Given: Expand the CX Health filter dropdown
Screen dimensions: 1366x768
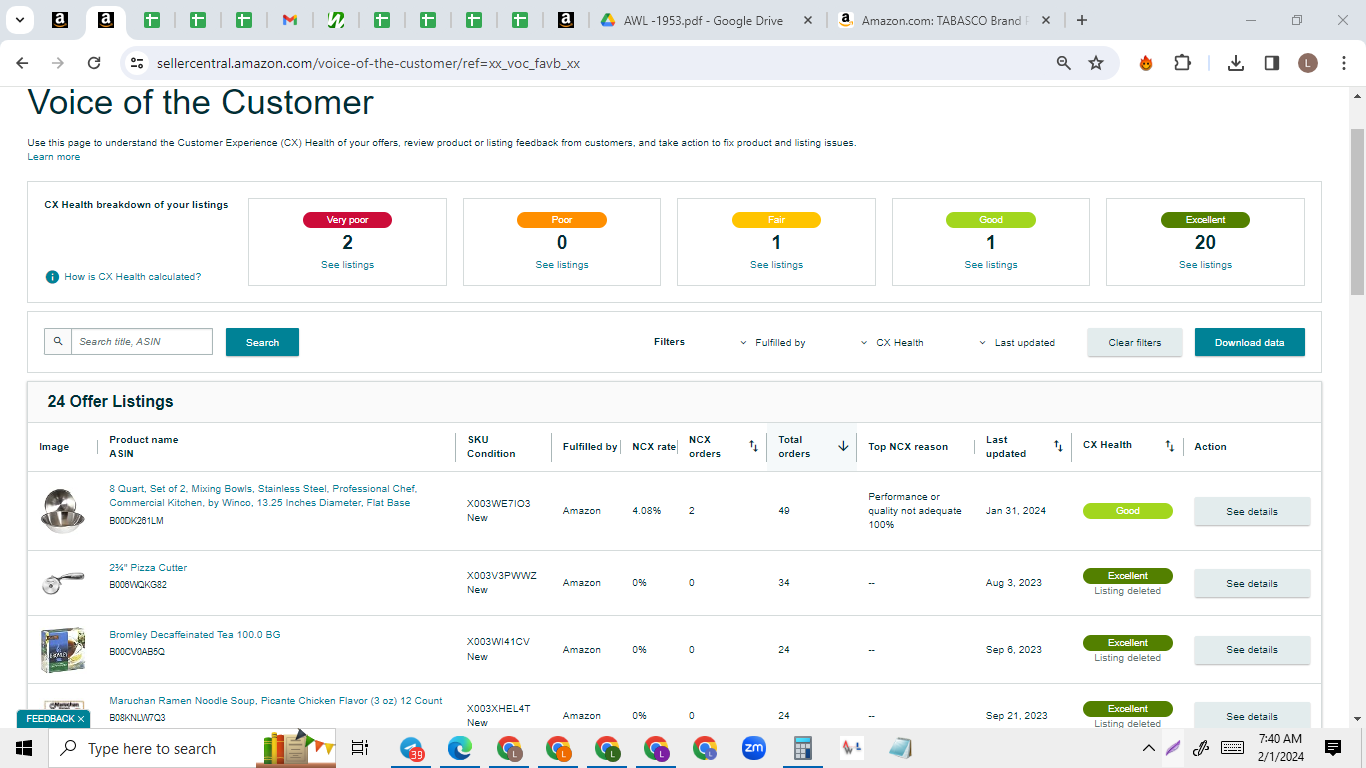Looking at the screenshot, I should click(892, 342).
